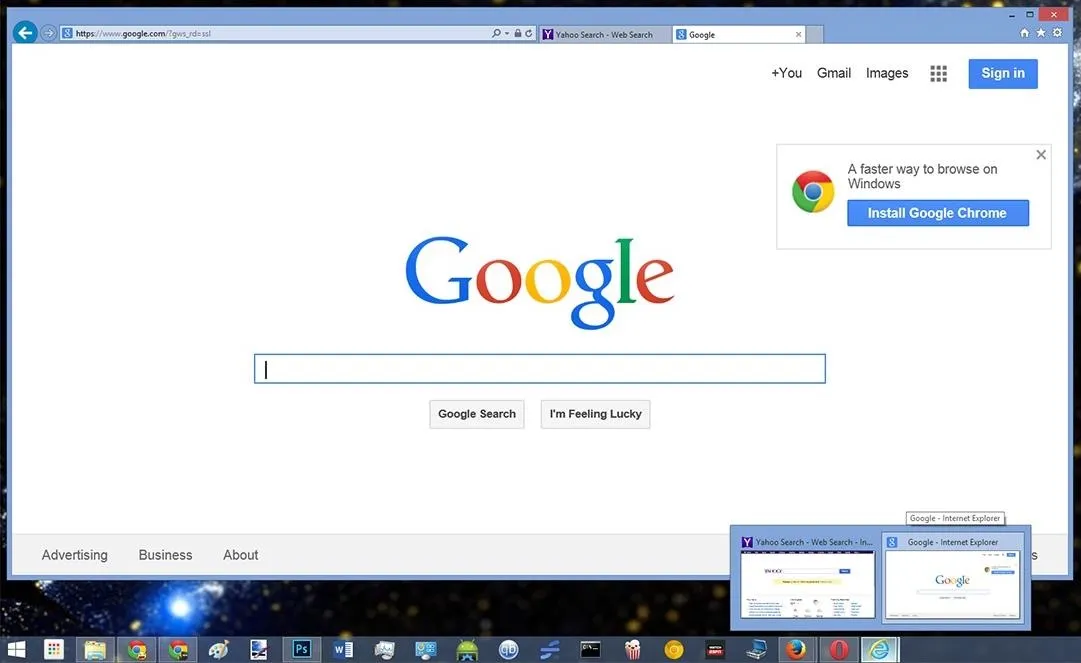1081x663 pixels.
Task: Open a new tab with the blank tab button
Action: click(x=815, y=34)
